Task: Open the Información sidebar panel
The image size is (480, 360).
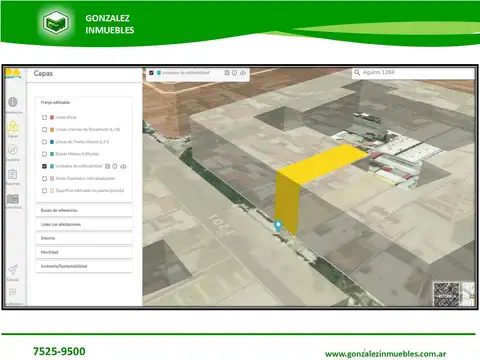Action: tap(13, 102)
